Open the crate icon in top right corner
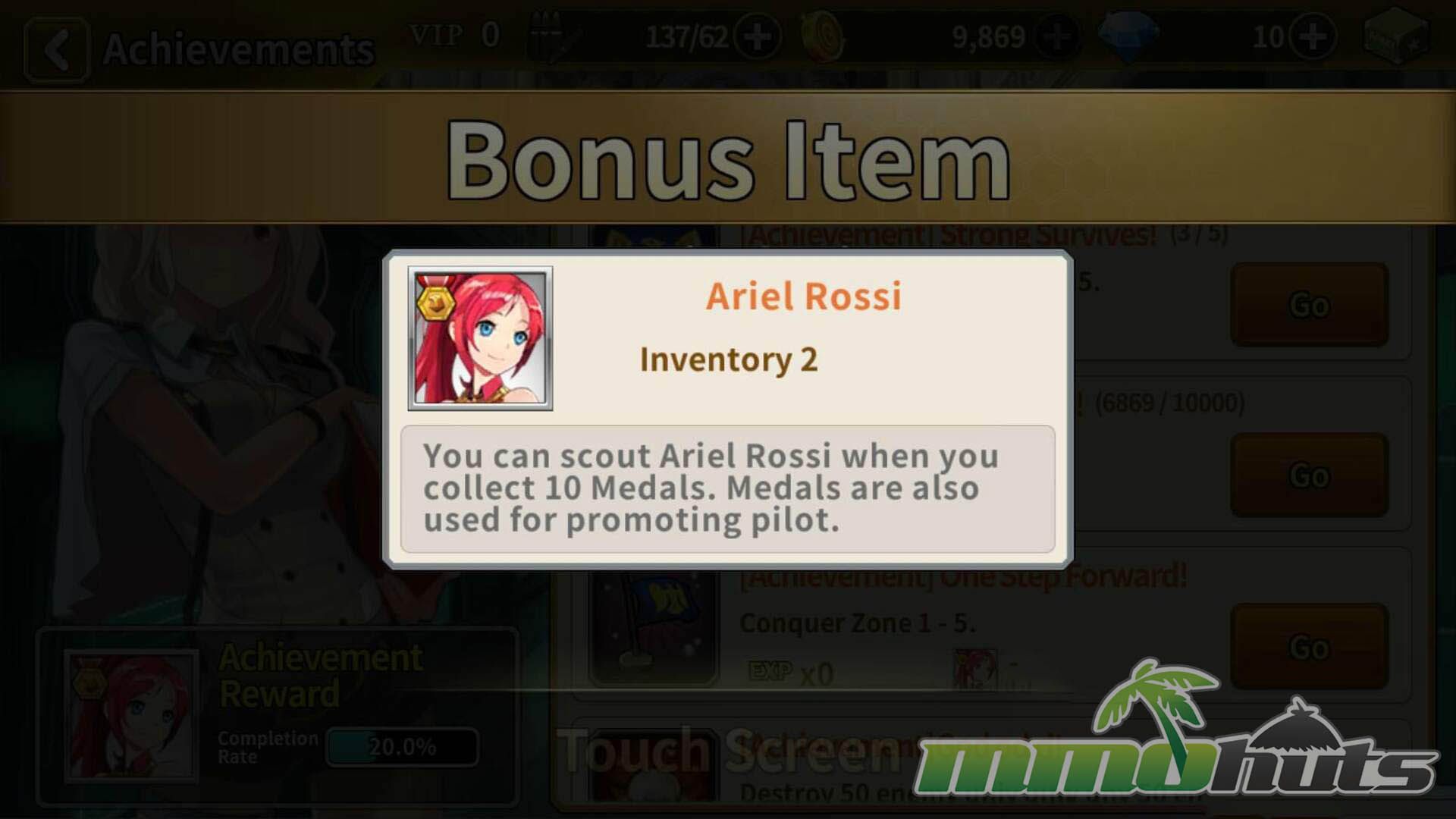 (1395, 36)
